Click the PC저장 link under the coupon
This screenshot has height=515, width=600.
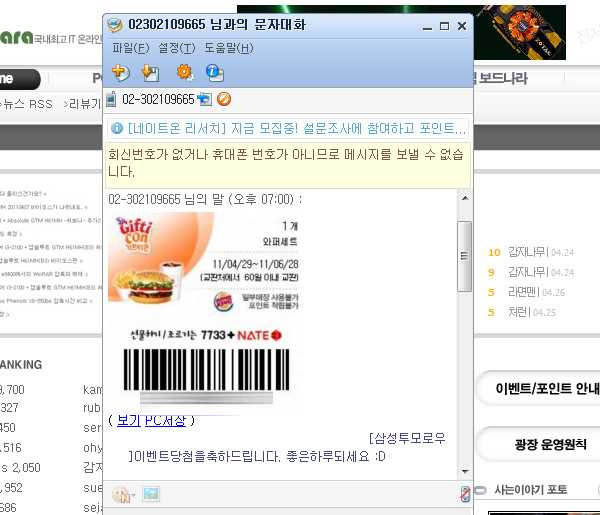(165, 420)
